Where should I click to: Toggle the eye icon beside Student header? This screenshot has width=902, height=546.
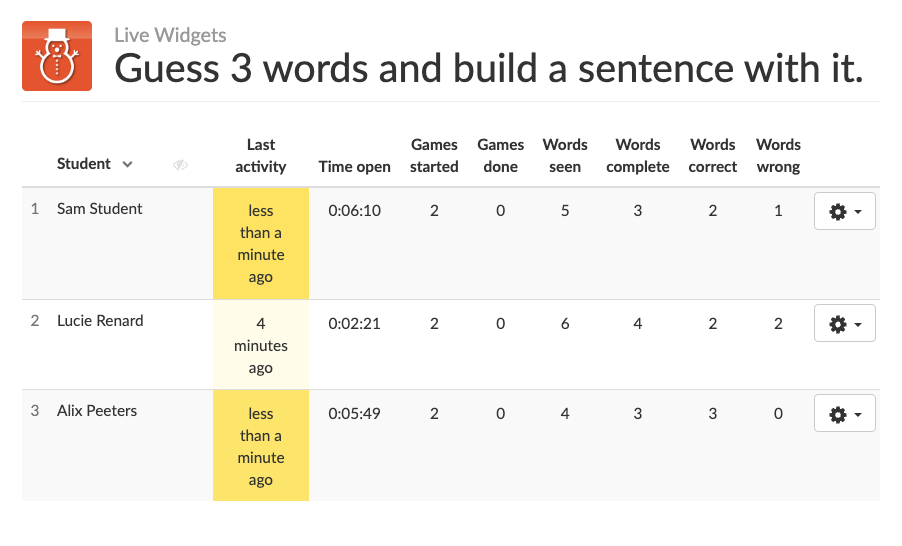[180, 165]
